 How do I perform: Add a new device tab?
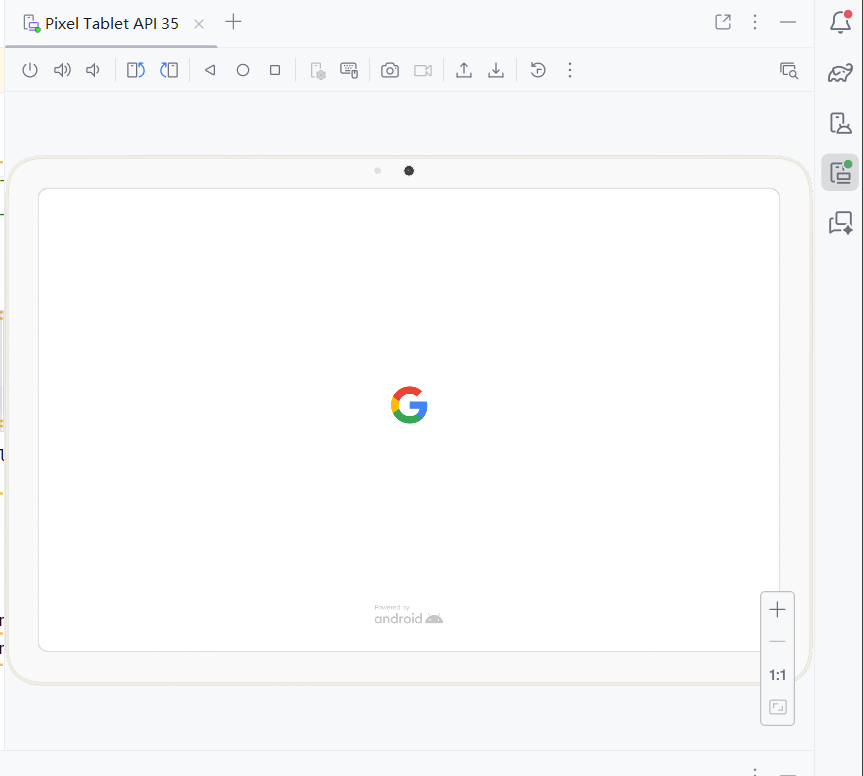[x=234, y=22]
